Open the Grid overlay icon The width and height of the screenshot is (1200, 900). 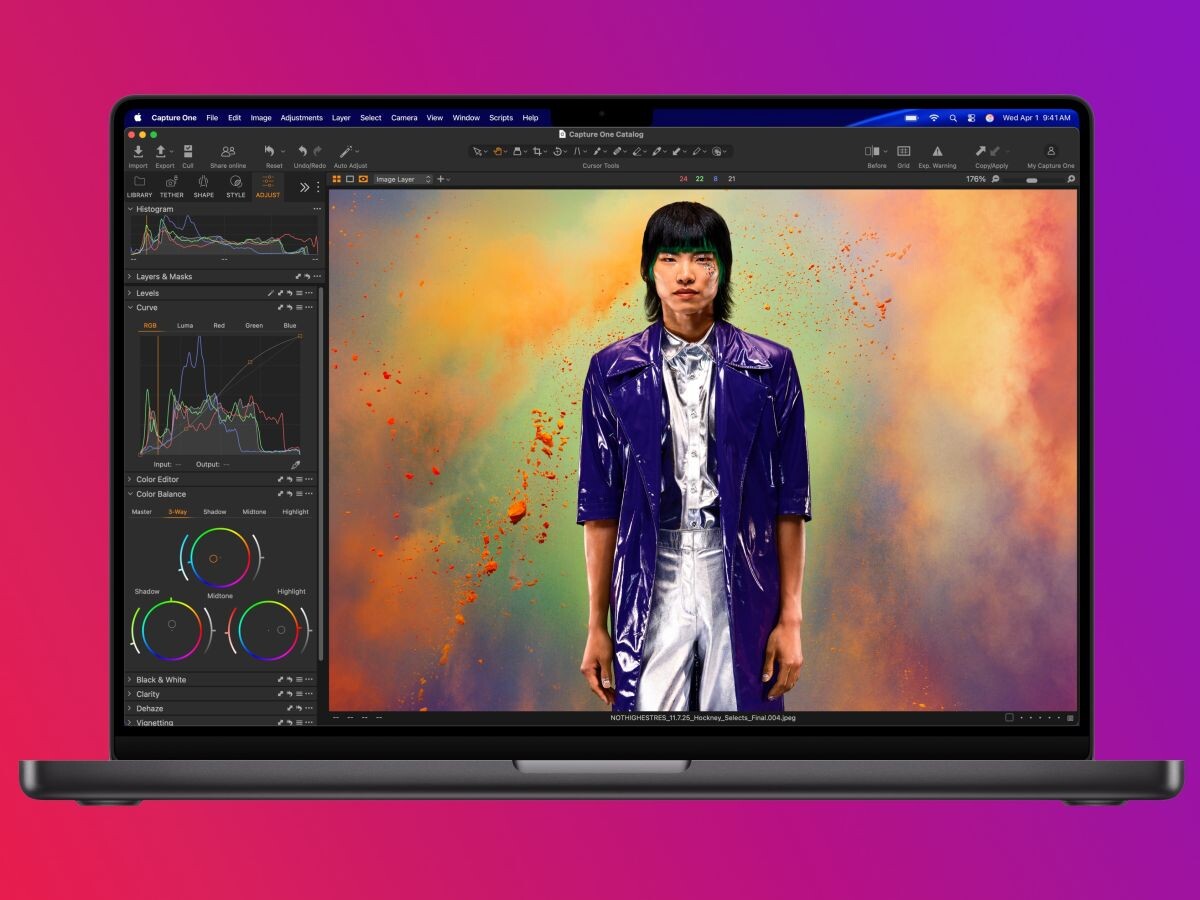[x=904, y=151]
